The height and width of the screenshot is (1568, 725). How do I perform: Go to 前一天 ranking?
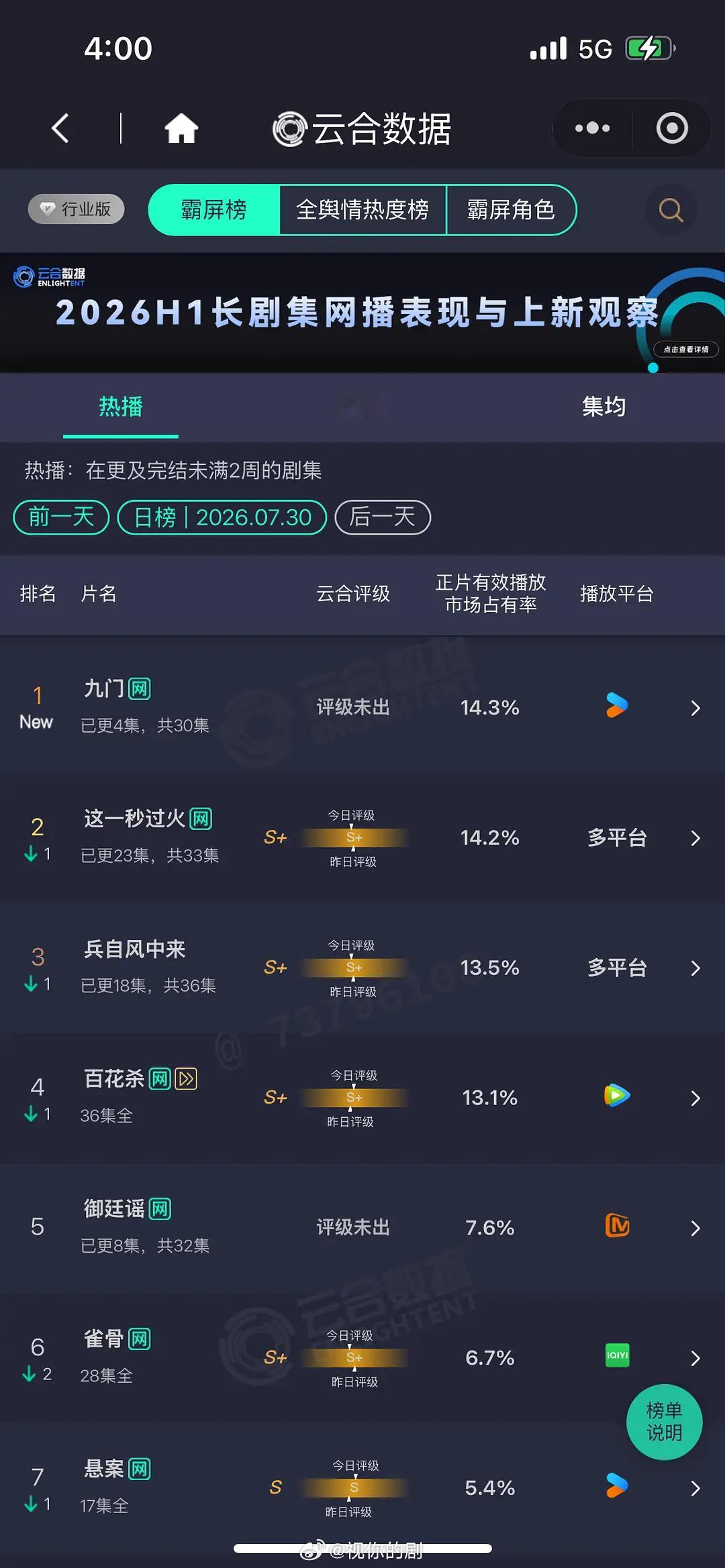[x=61, y=517]
